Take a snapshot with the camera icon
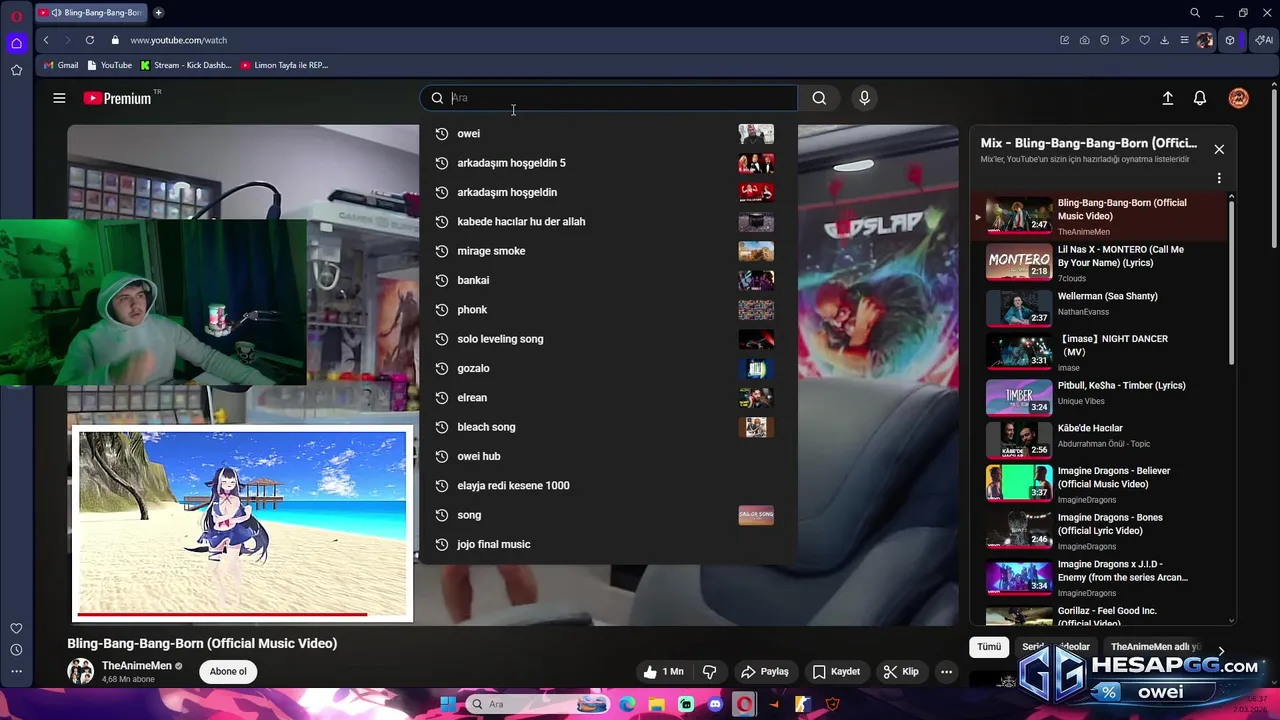Image resolution: width=1280 pixels, height=720 pixels. (1084, 40)
